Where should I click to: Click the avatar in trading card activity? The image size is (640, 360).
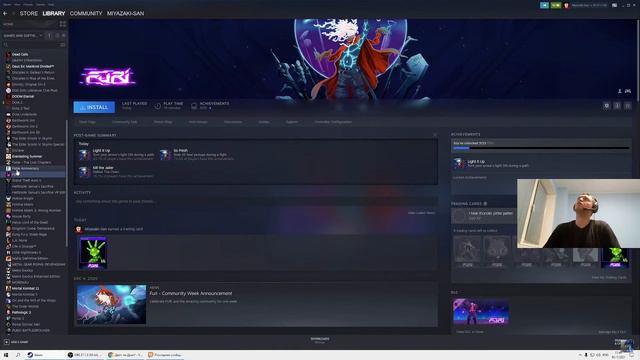point(78,229)
